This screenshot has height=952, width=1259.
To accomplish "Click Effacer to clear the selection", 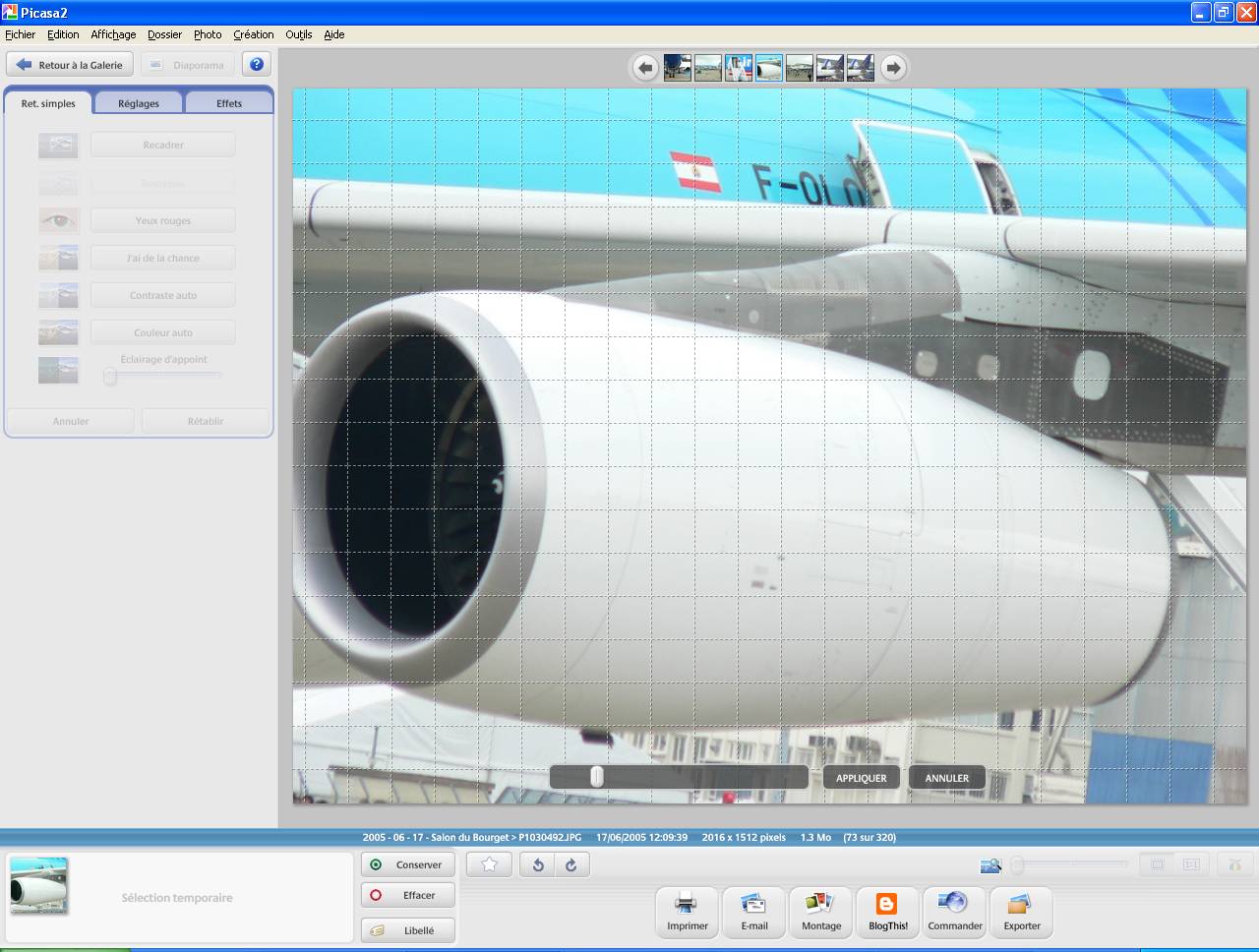I will [x=408, y=895].
